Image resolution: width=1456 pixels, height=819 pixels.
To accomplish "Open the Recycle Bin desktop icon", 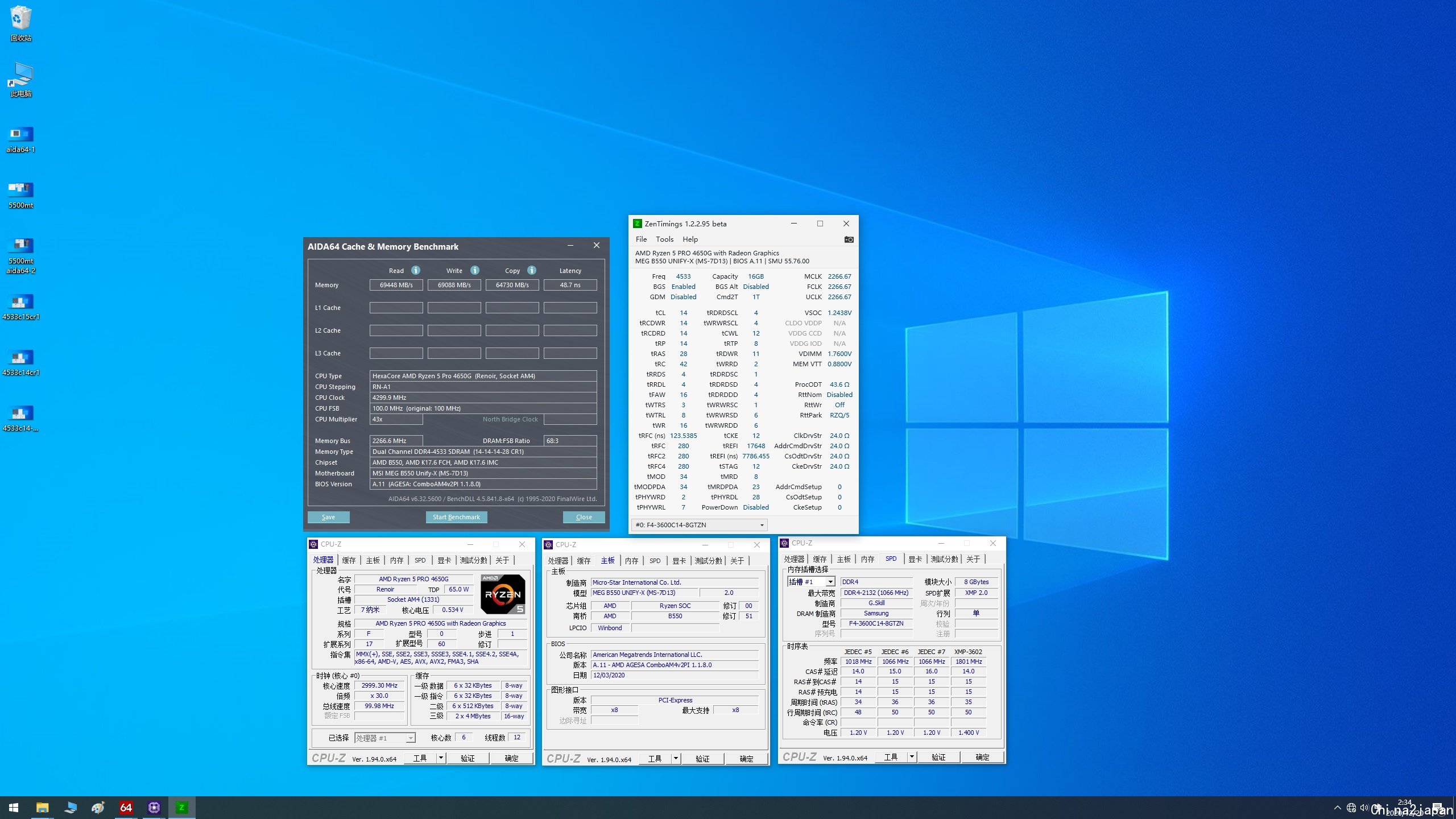I will tap(21, 23).
